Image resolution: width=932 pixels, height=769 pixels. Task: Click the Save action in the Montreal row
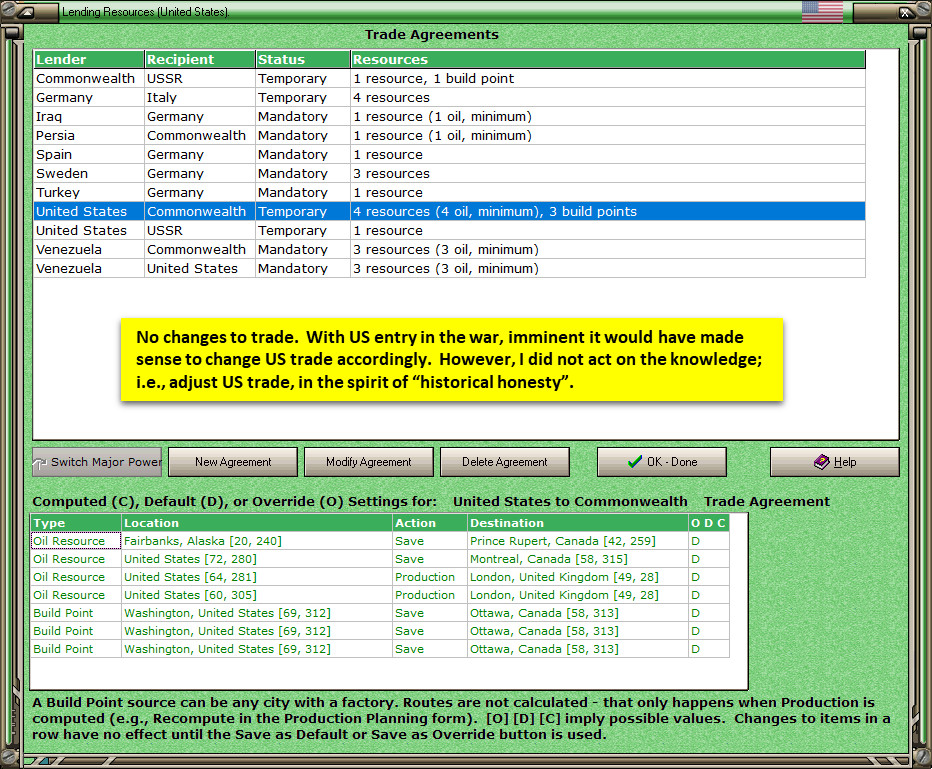(x=430, y=559)
